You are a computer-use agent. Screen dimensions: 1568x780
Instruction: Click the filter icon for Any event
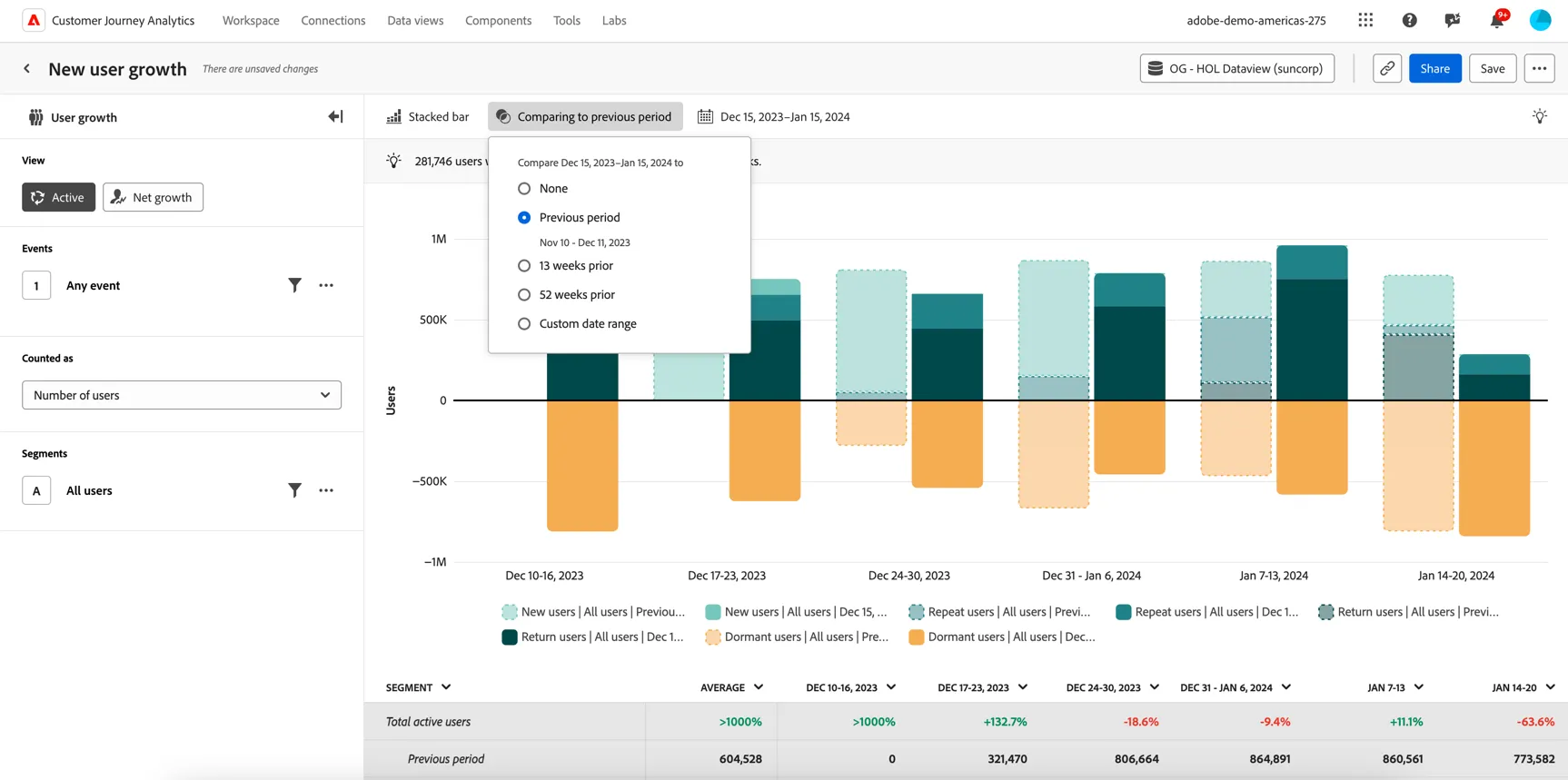point(294,285)
